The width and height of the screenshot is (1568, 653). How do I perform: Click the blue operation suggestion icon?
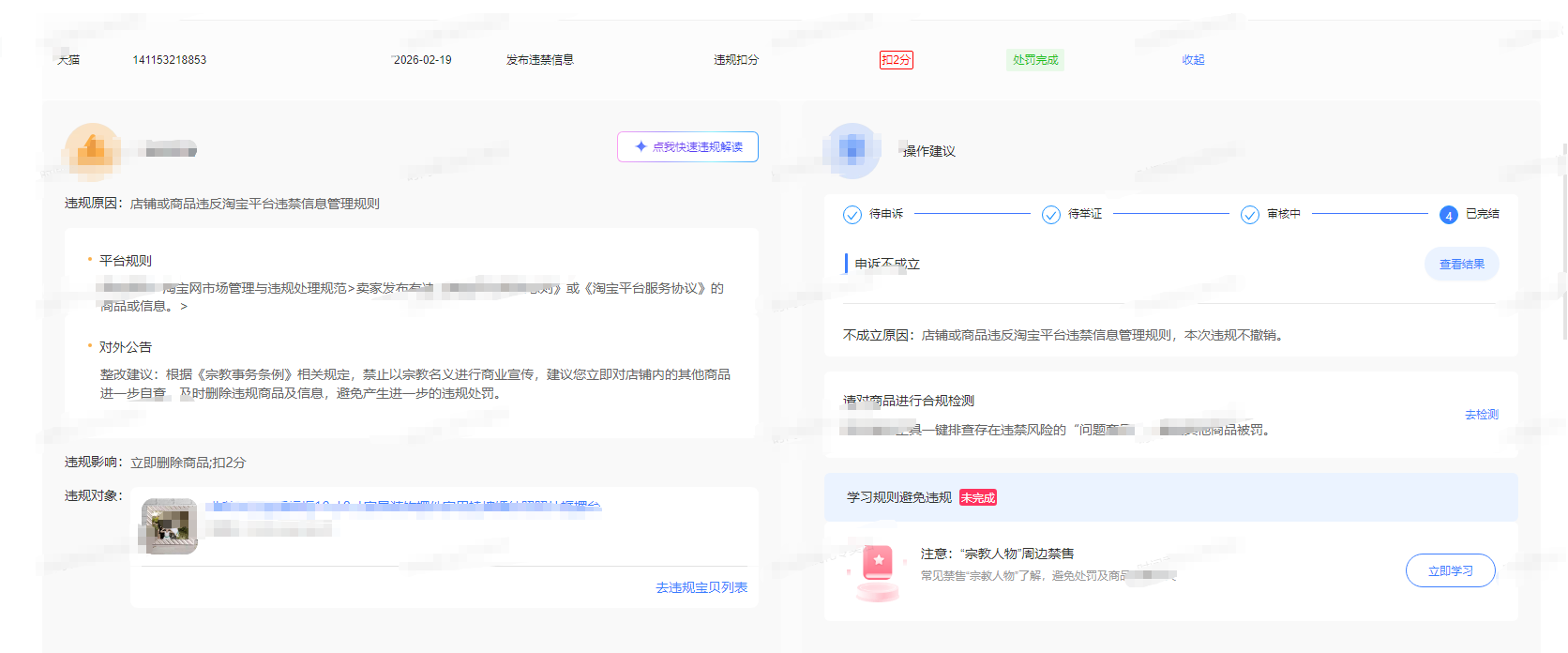[852, 150]
